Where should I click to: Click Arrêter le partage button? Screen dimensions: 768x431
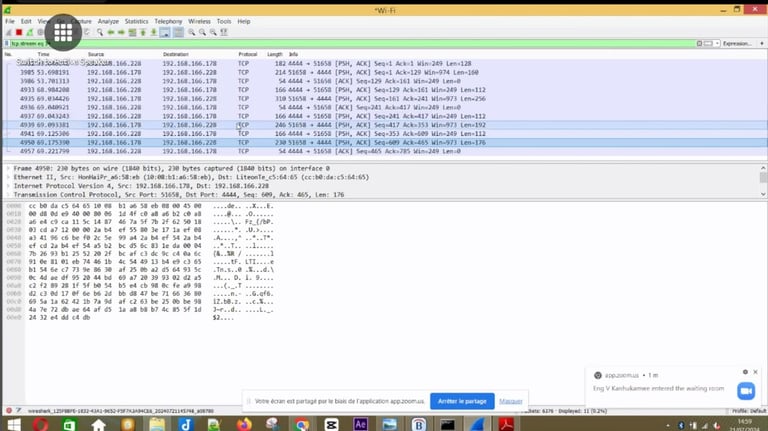(462, 401)
